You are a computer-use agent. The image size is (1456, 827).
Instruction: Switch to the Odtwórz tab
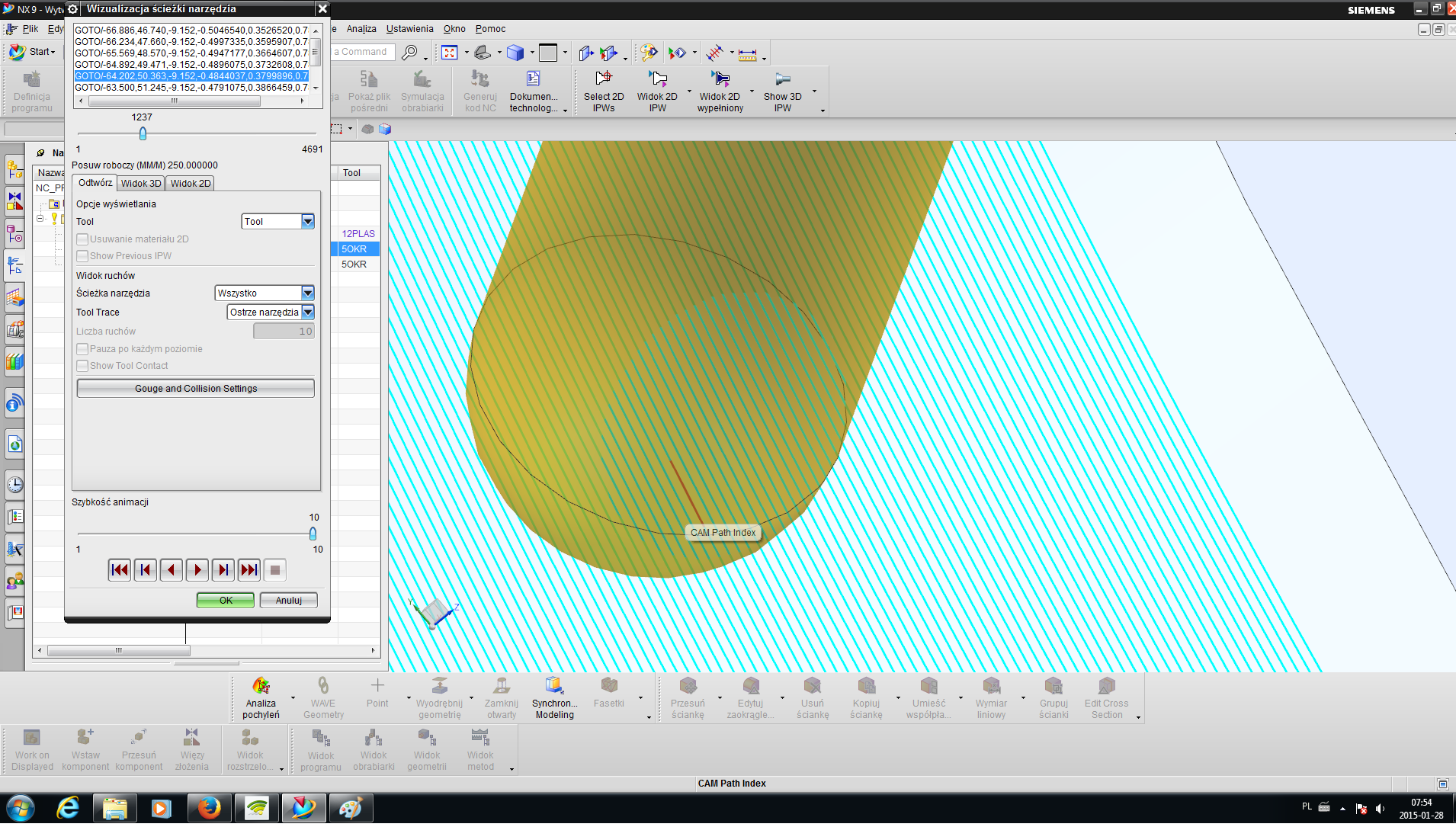[x=95, y=183]
